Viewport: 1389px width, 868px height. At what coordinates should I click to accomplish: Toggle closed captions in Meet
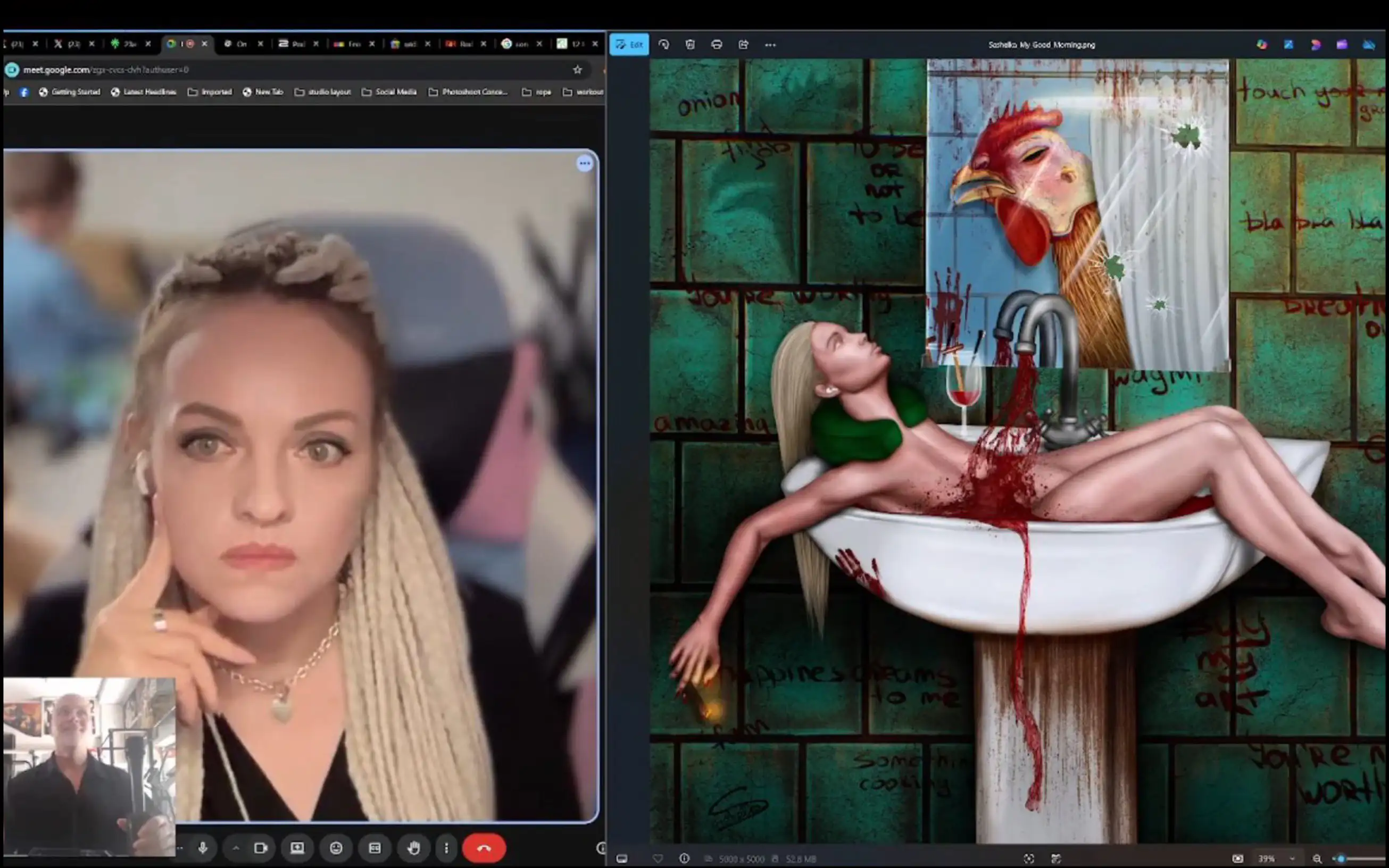(x=375, y=848)
